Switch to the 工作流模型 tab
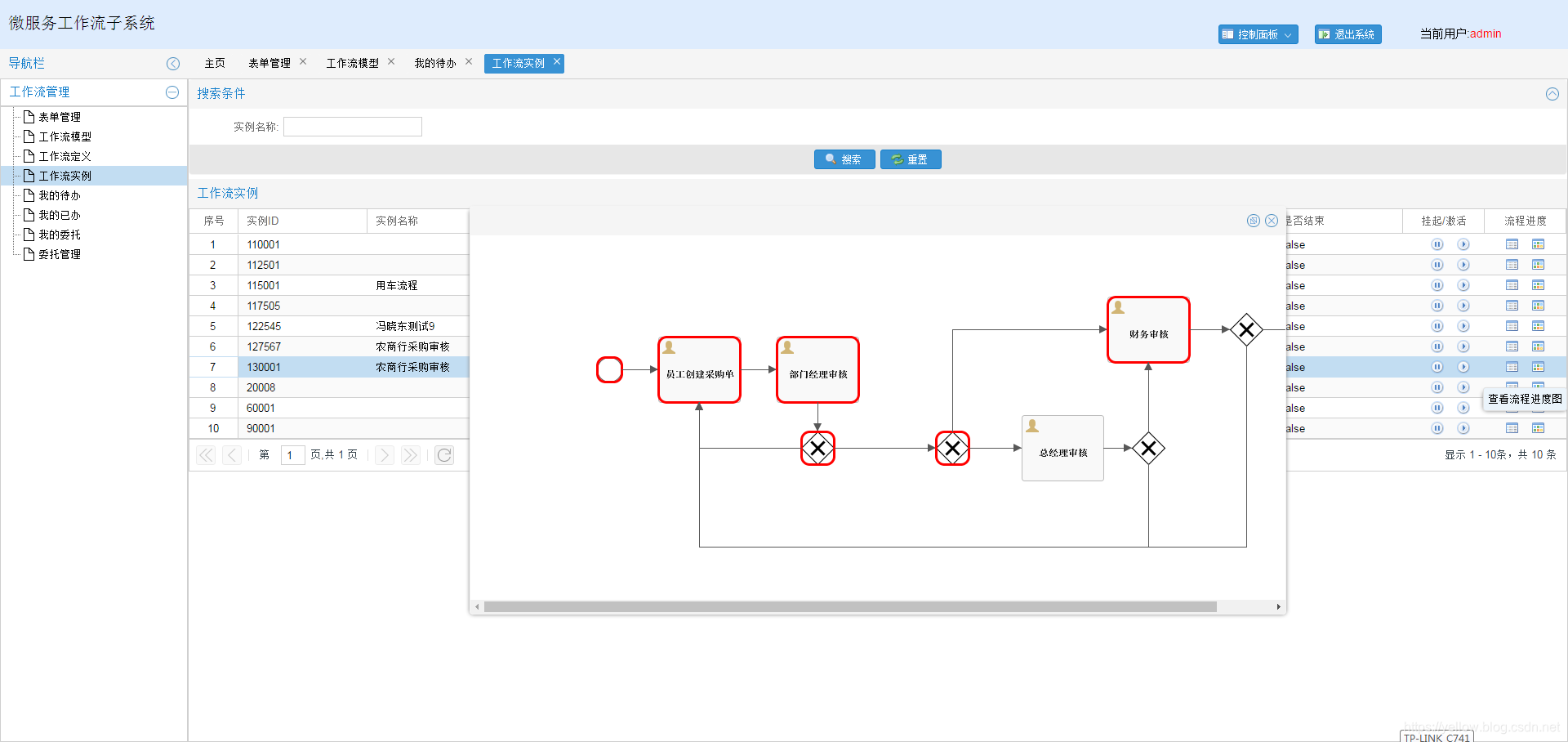1568x742 pixels. click(x=353, y=63)
